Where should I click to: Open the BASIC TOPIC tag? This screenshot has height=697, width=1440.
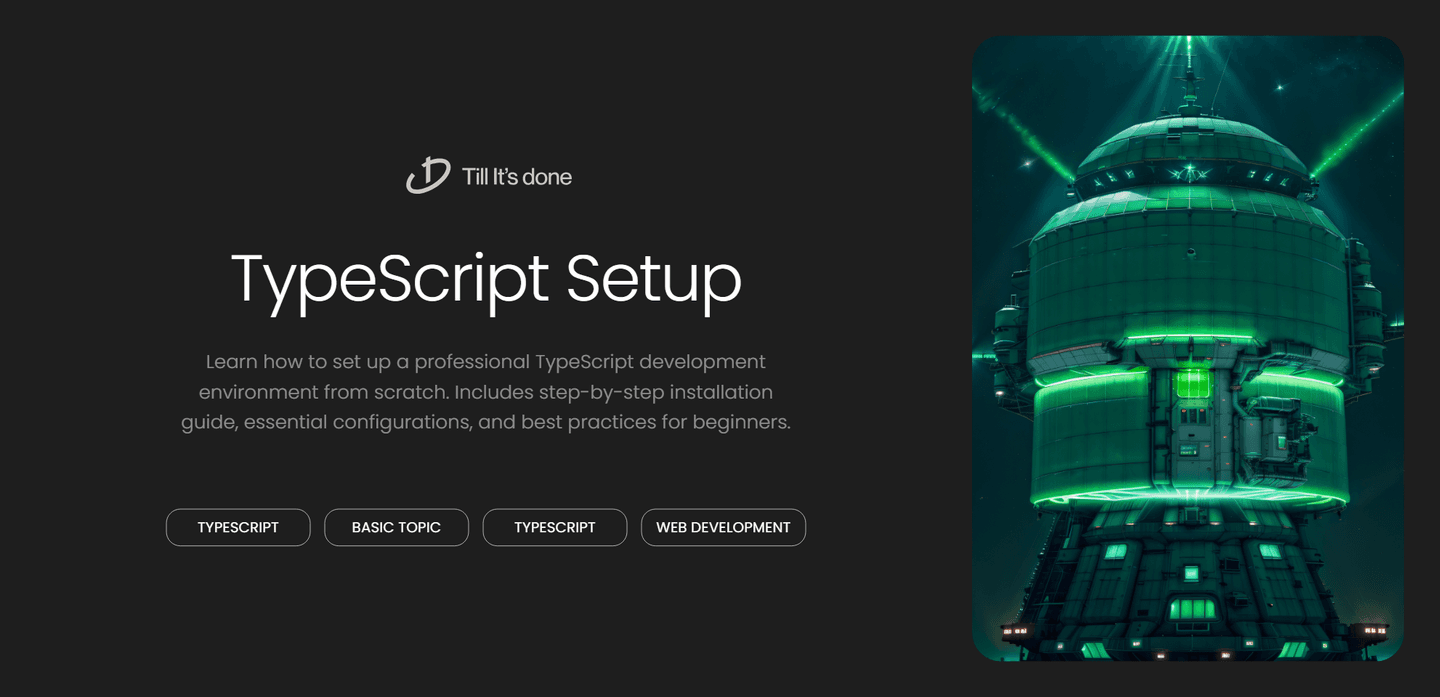(x=396, y=527)
